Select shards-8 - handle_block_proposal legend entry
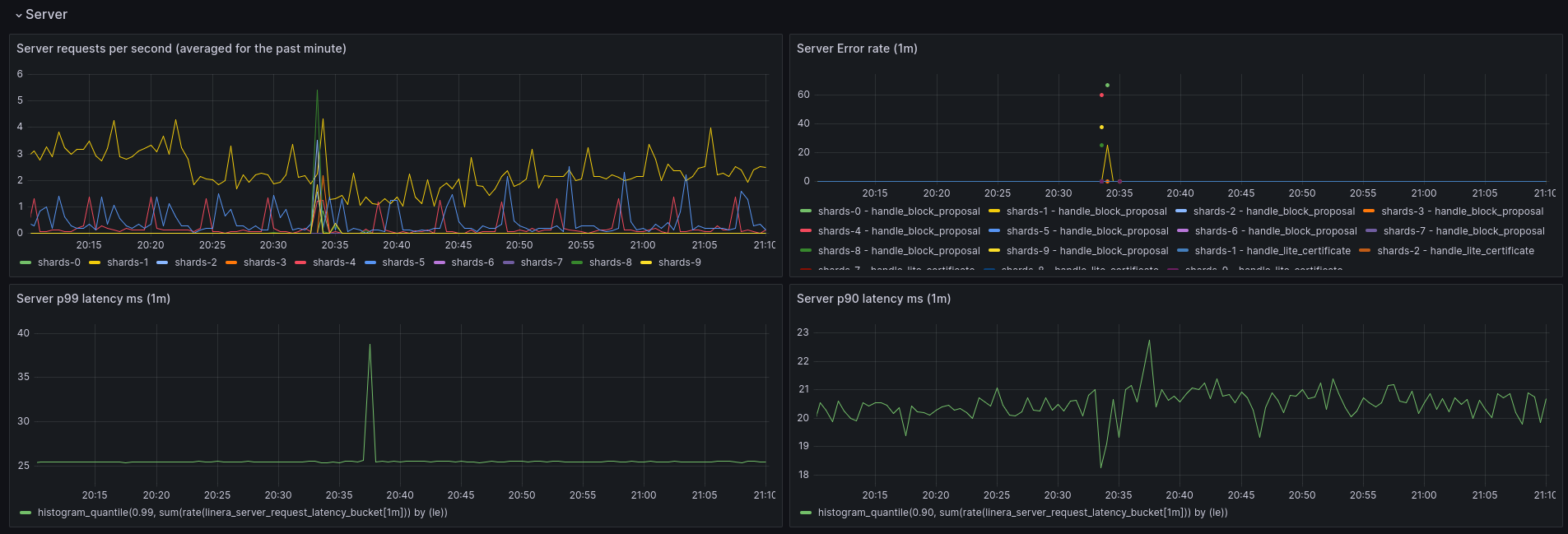Screen dimensions: 1568x534 click(899, 251)
